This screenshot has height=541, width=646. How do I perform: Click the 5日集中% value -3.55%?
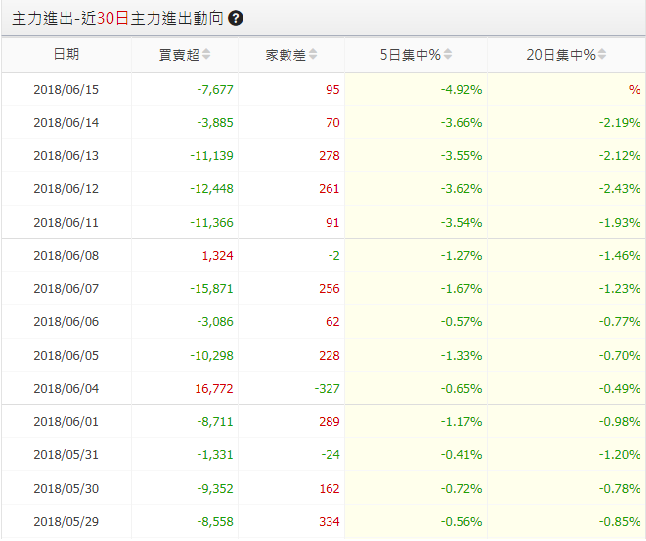(x=461, y=156)
